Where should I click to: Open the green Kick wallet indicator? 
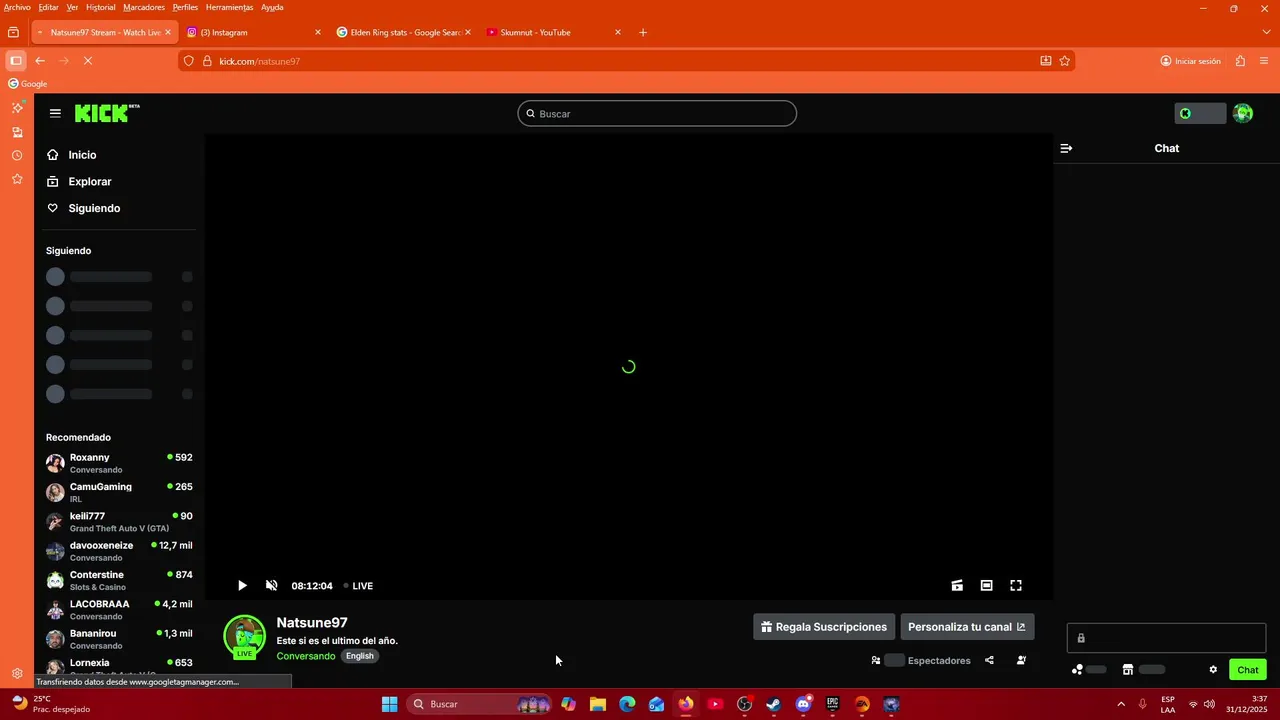point(1200,113)
